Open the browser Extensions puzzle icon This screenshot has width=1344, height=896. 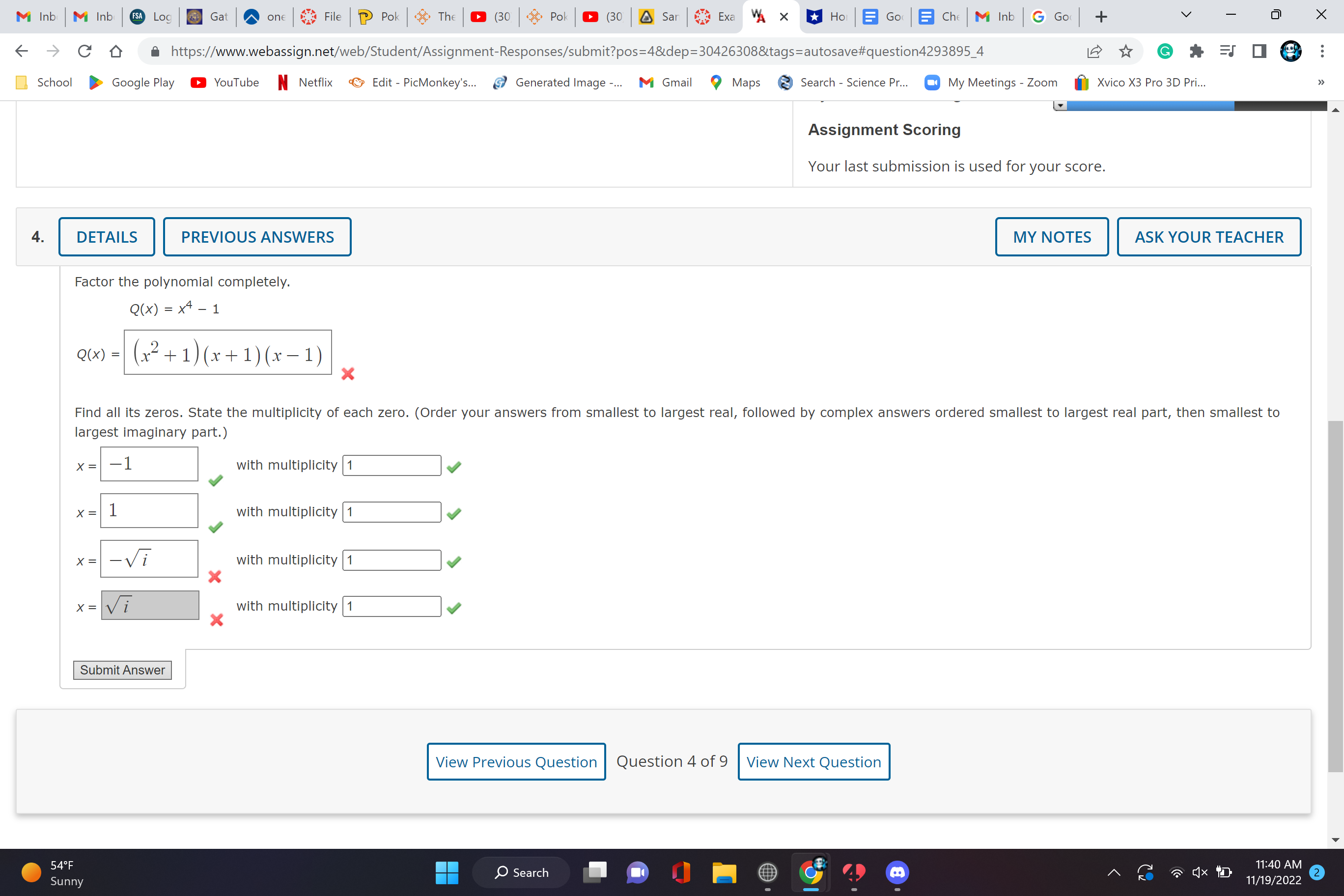point(1196,51)
